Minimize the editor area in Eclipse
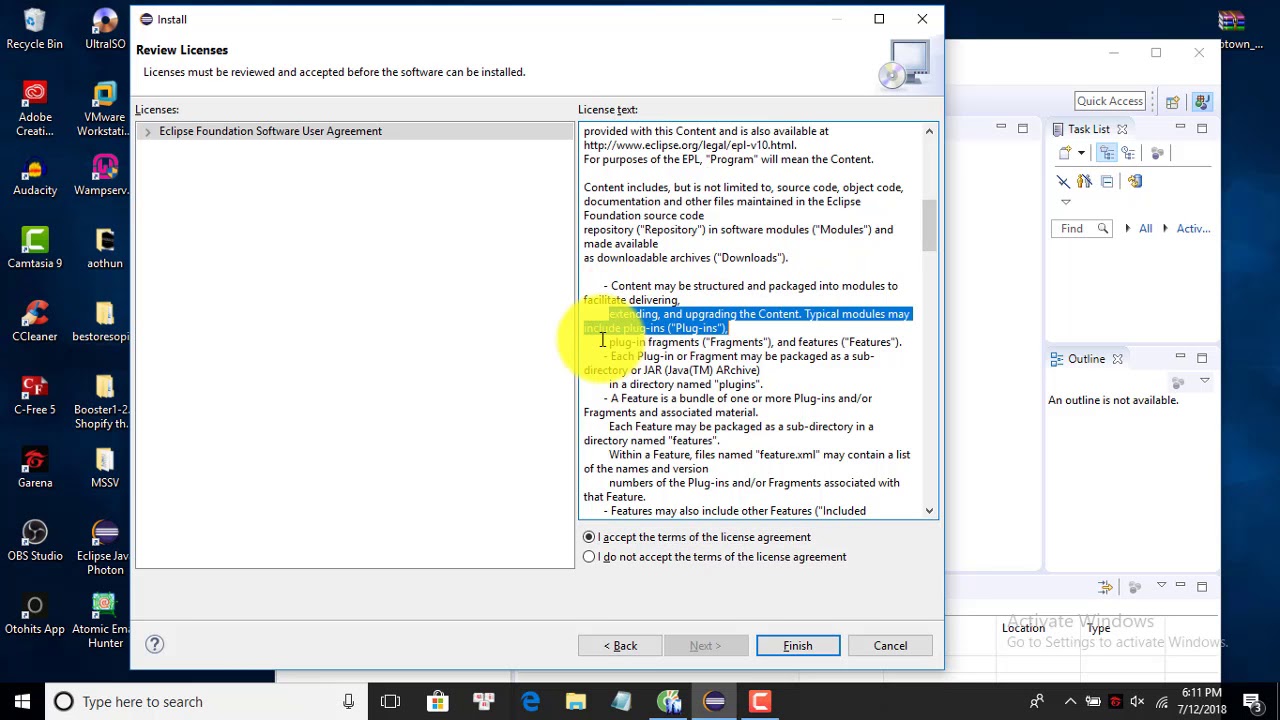 1001,127
